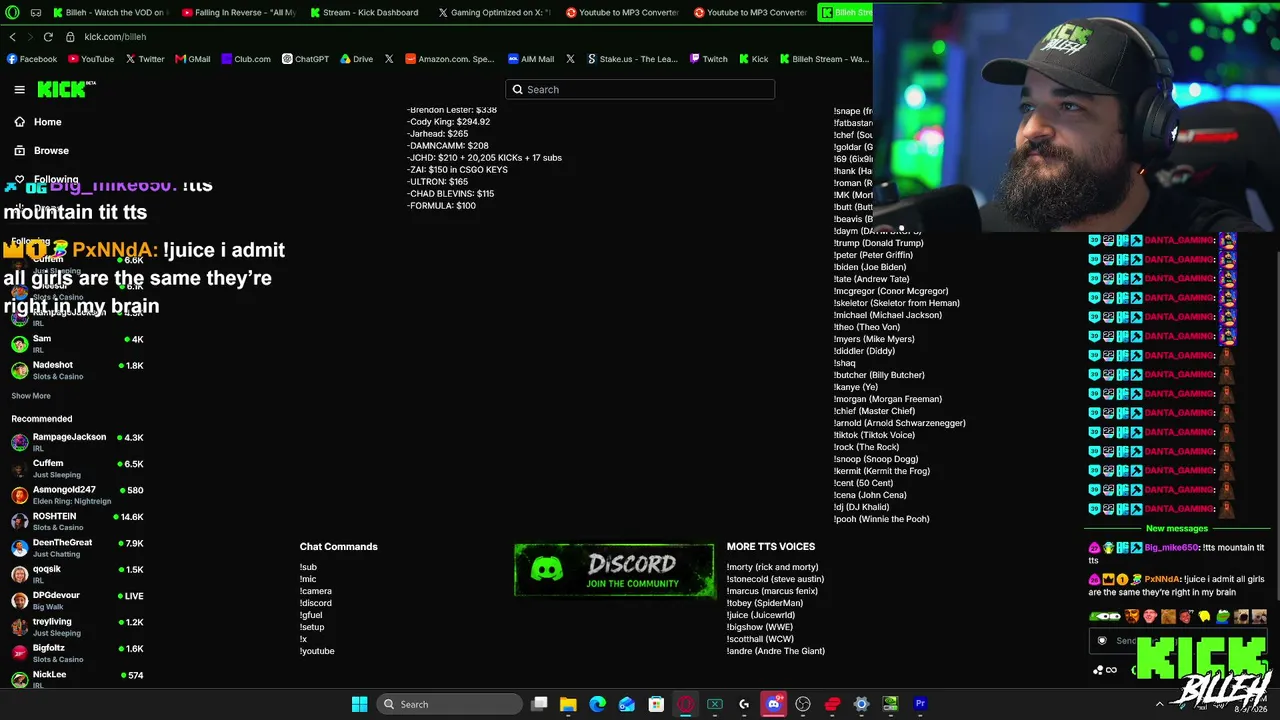The image size is (1280, 720).
Task: Open the Windows Start menu
Action: click(x=359, y=704)
